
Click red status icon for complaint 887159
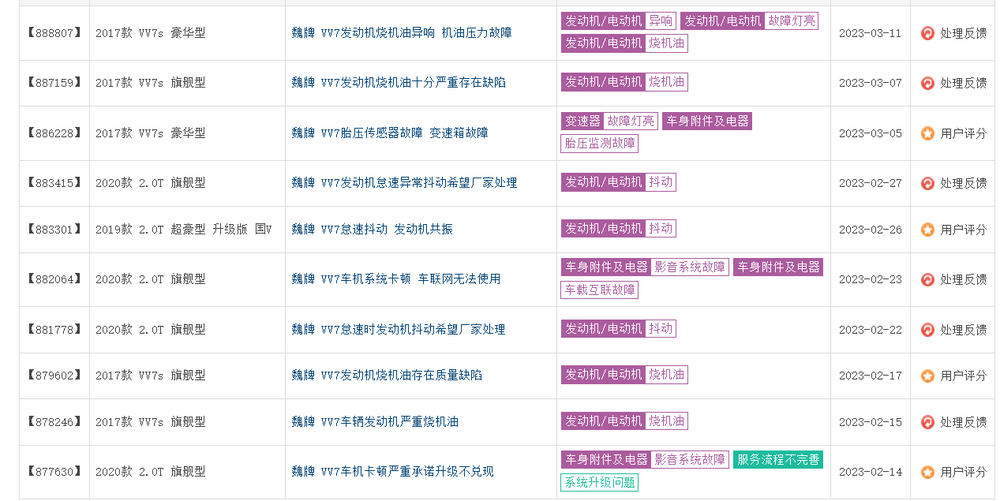point(927,83)
